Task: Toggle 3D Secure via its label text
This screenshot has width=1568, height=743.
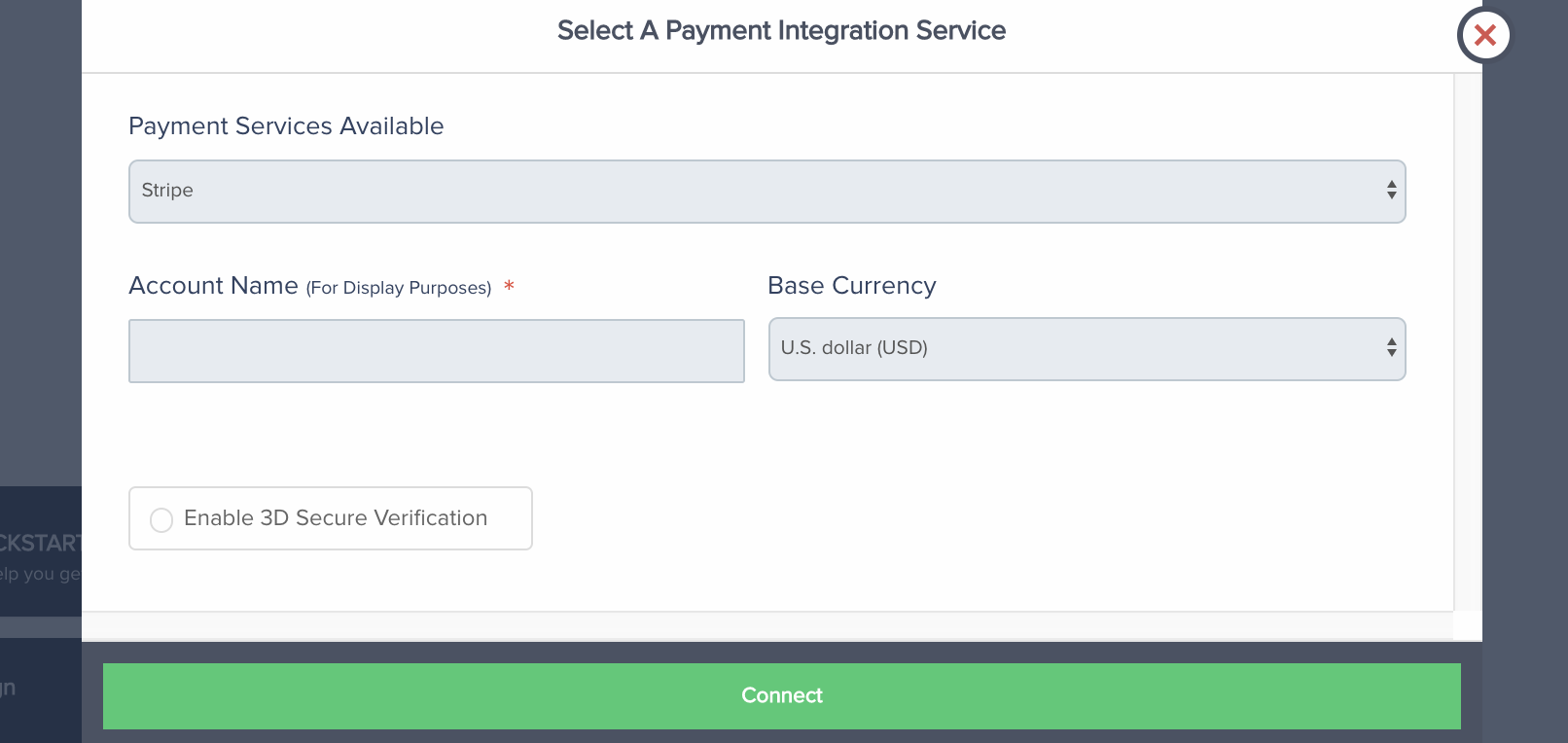Action: pos(336,518)
